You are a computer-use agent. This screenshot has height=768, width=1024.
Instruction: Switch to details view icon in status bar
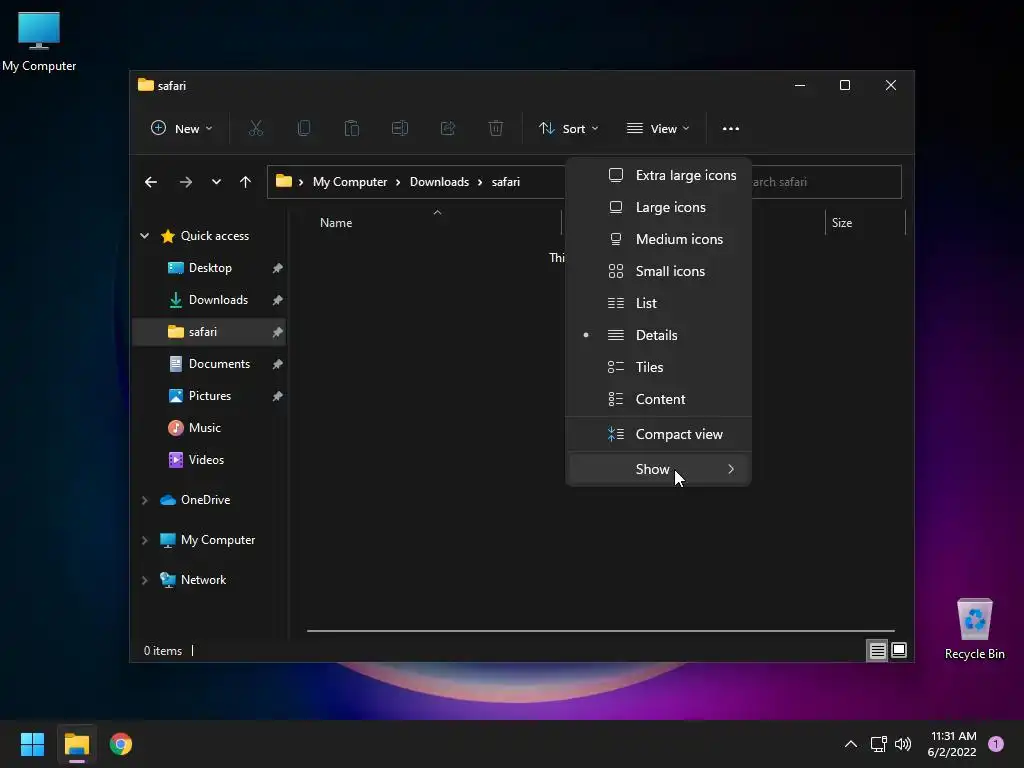click(877, 650)
